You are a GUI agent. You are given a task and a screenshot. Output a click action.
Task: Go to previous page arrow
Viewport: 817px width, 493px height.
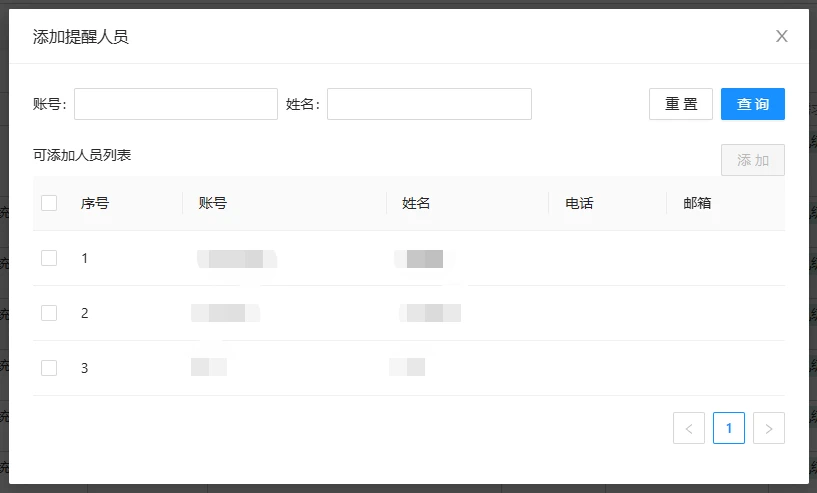689,428
